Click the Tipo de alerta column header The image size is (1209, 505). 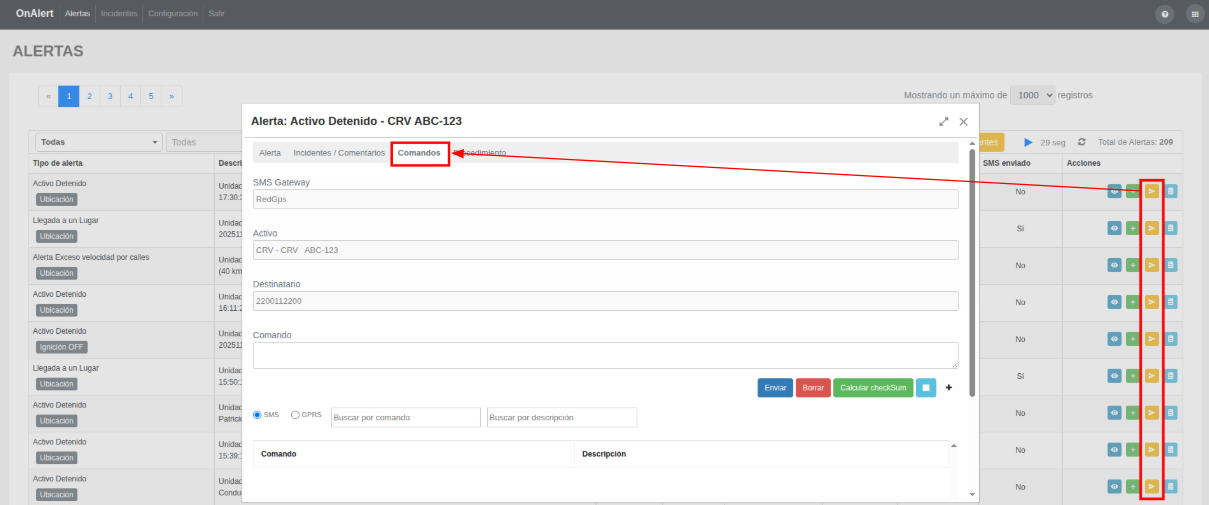58,162
